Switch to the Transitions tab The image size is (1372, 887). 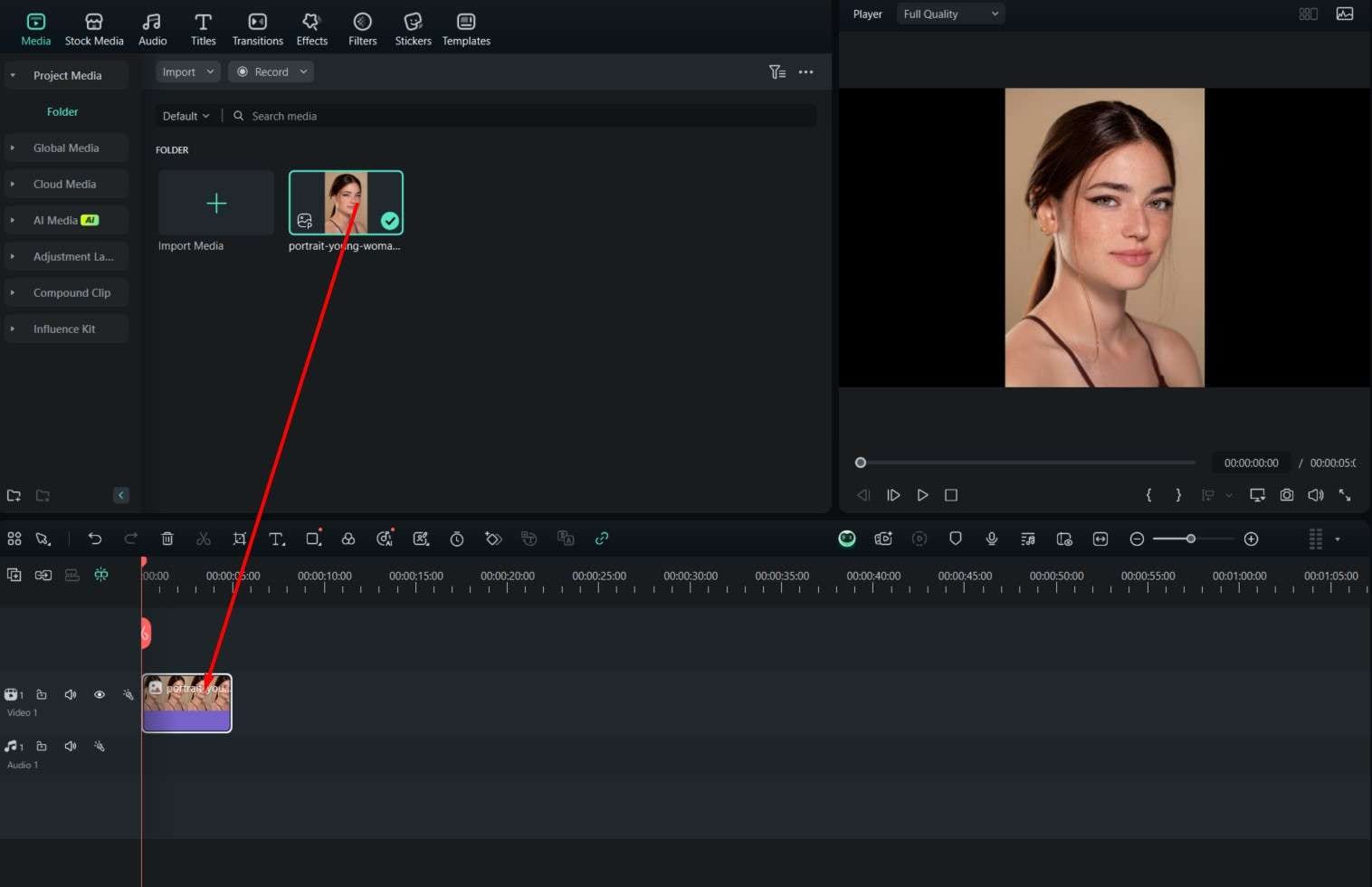coord(257,29)
